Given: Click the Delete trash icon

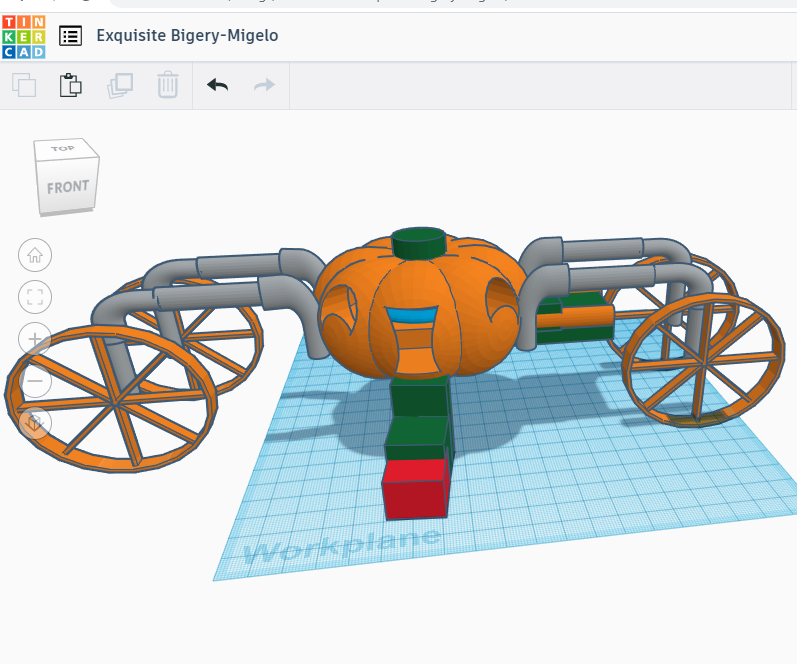Looking at the screenshot, I should tap(167, 84).
